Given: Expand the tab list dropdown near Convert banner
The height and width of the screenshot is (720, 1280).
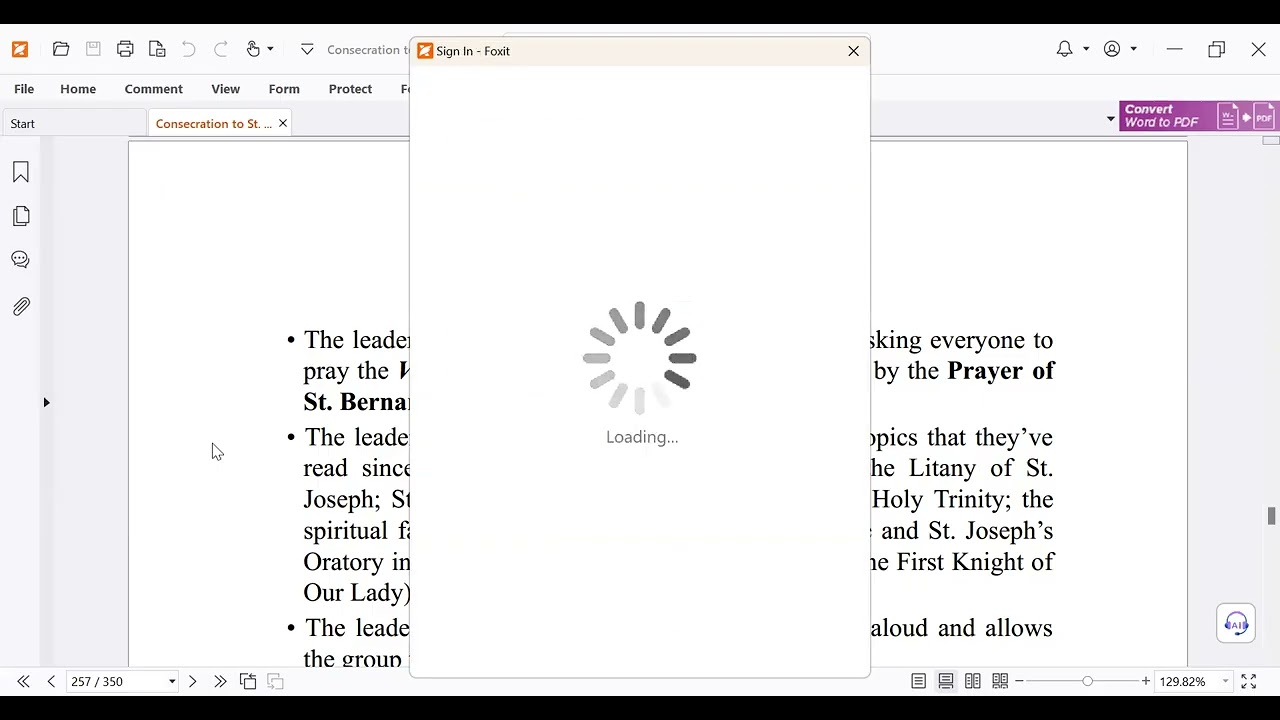Looking at the screenshot, I should pyautogui.click(x=1110, y=119).
